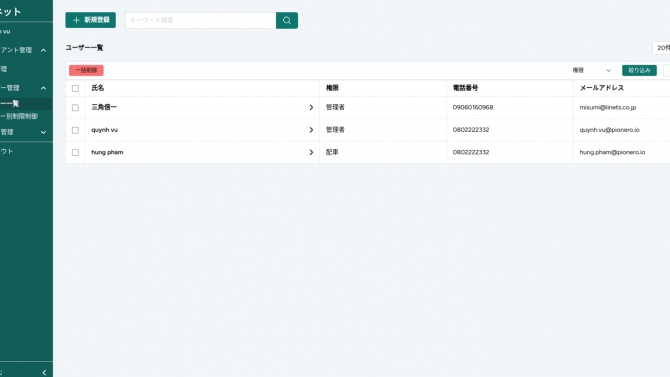This screenshot has height=377, width=670.
Task: Click the red 一括削除 button
Action: pyautogui.click(x=86, y=70)
